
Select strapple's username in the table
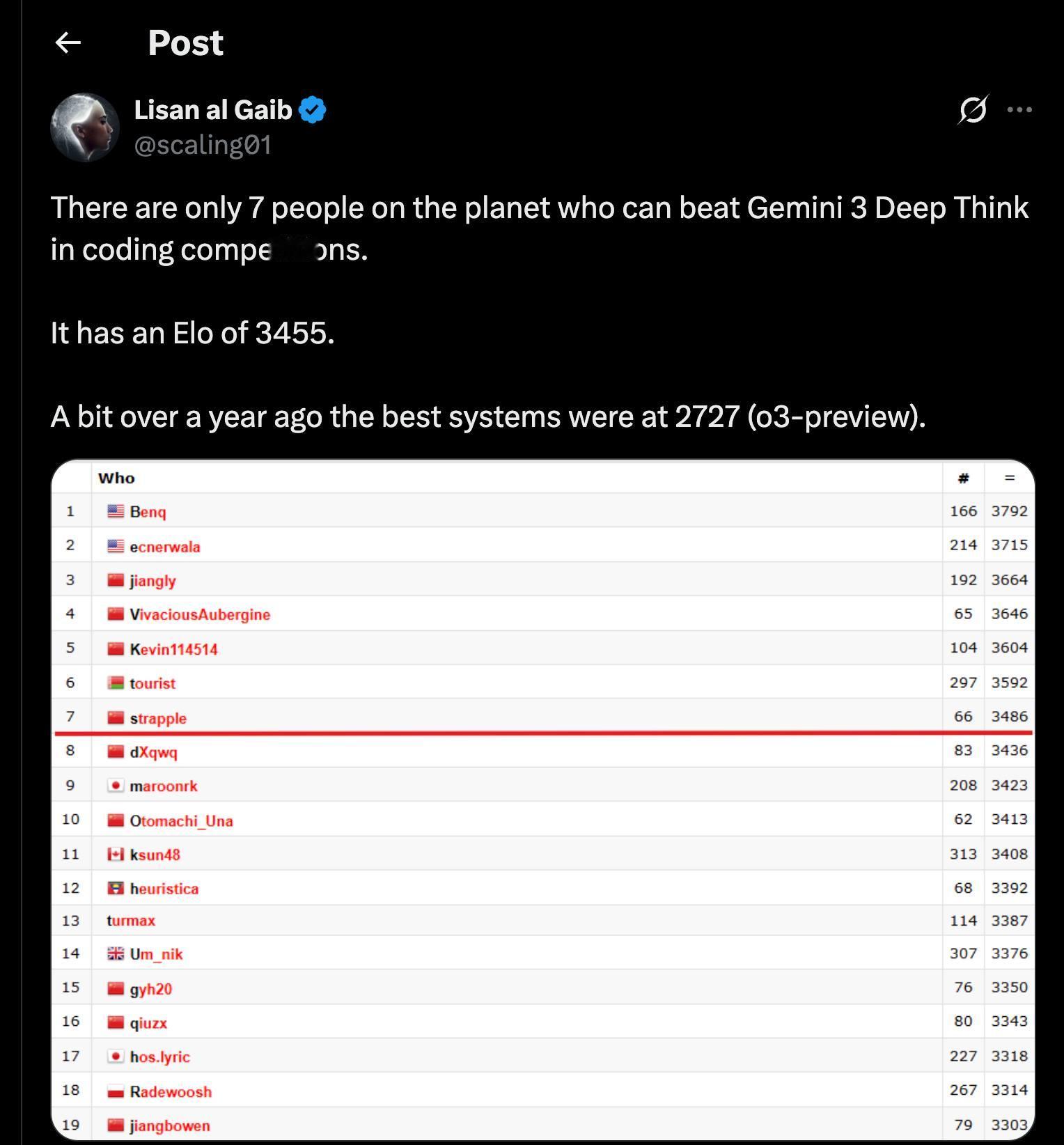158,717
